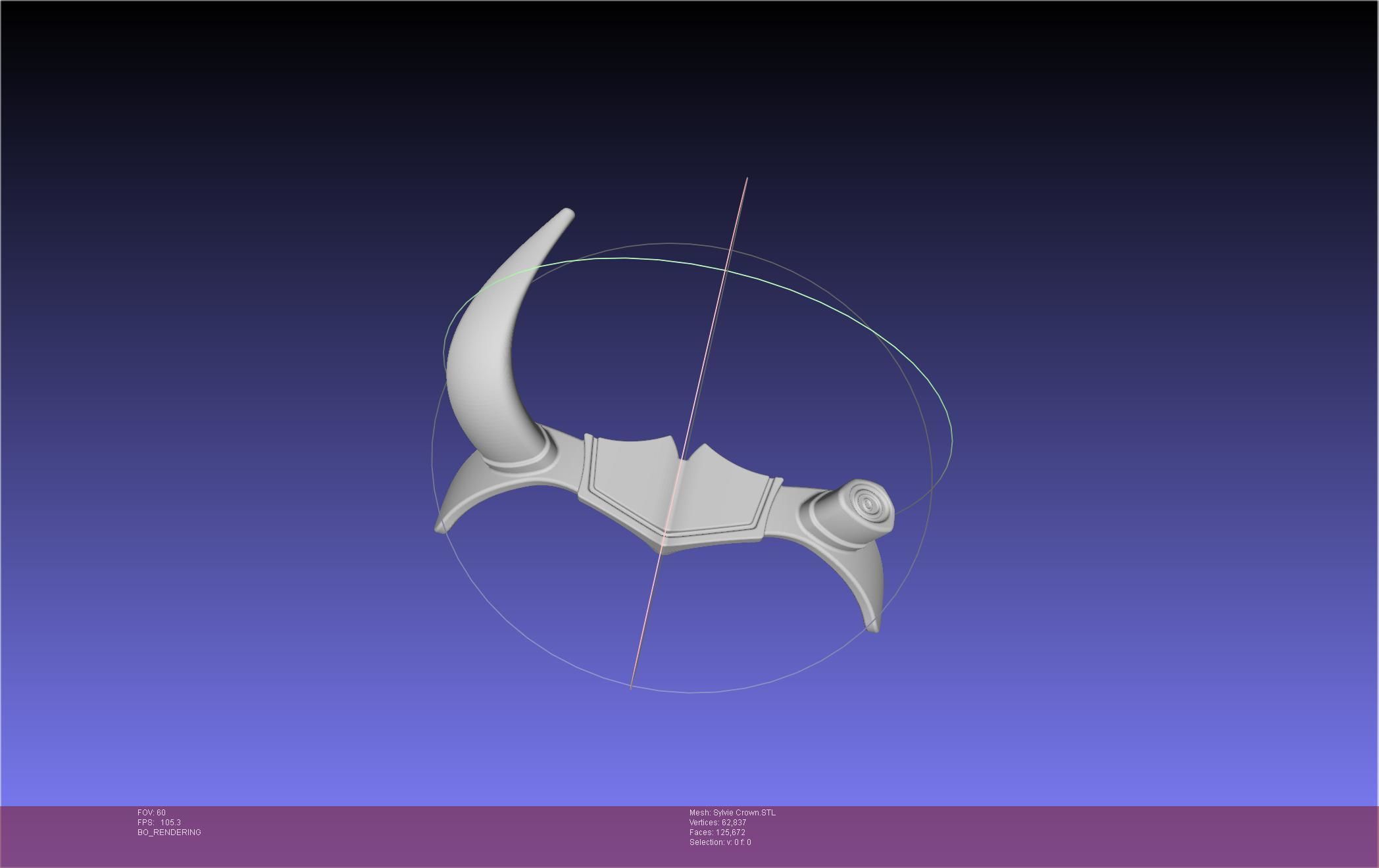This screenshot has width=1379, height=868.
Task: Click the Selection: v: 0 f: 0 text
Action: 720,842
